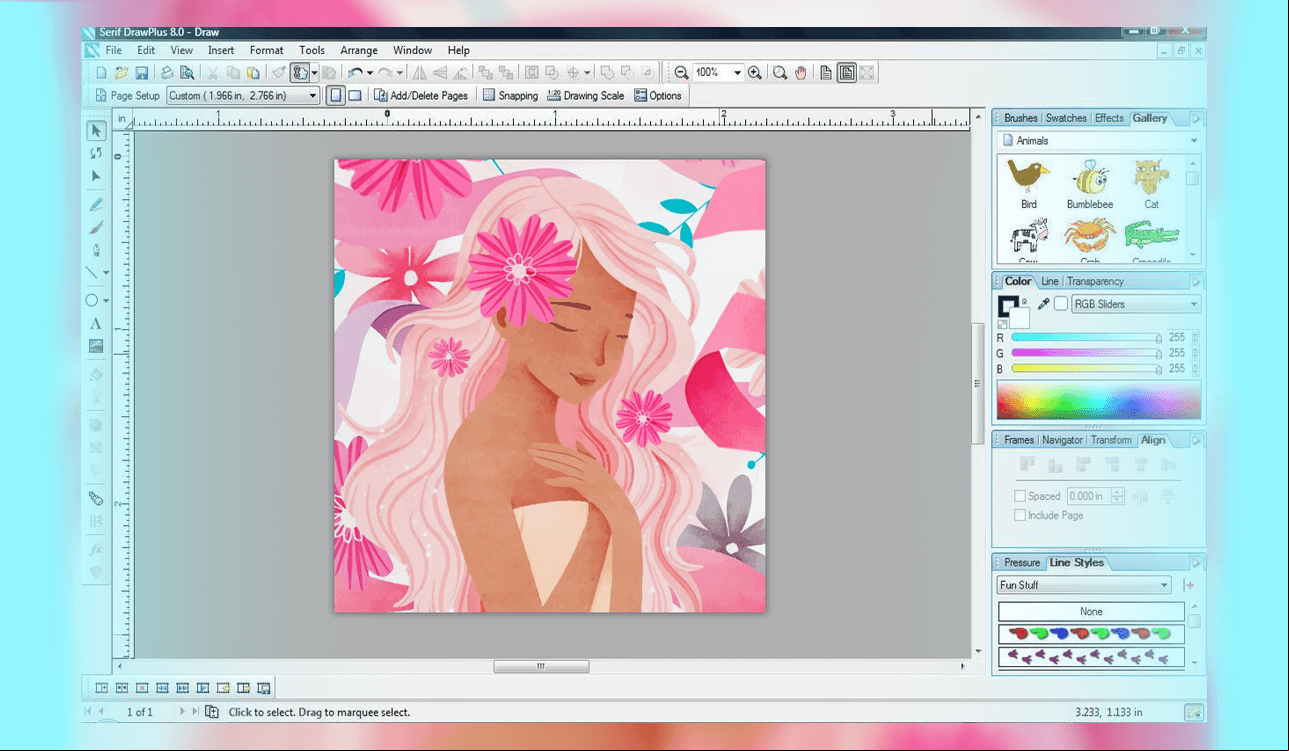
Task: Select the Pen tool
Action: [x=96, y=250]
